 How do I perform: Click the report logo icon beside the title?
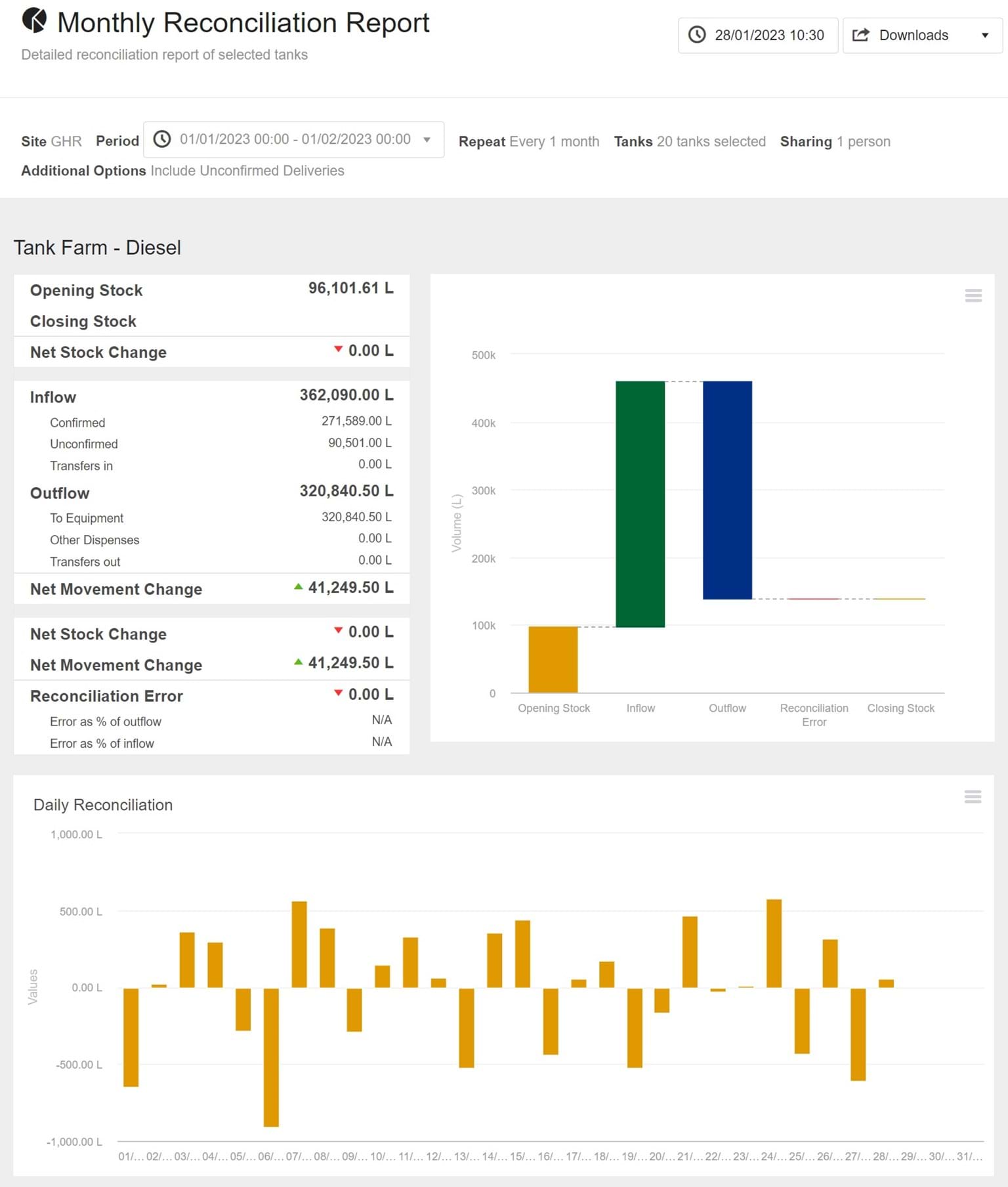coord(34,21)
